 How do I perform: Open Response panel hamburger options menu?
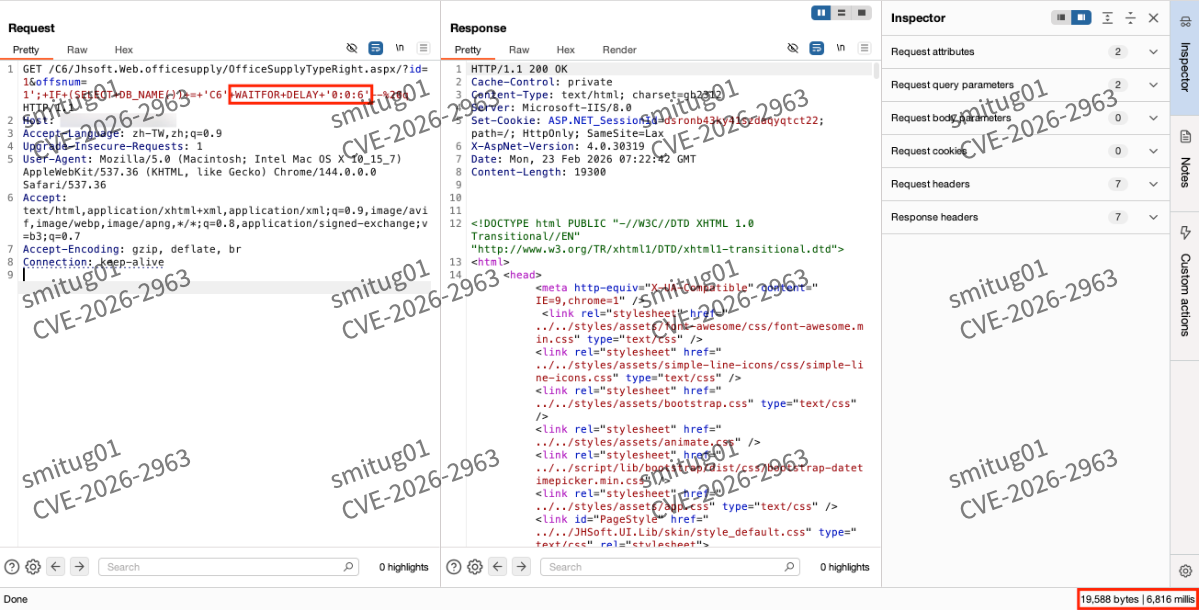pos(864,48)
